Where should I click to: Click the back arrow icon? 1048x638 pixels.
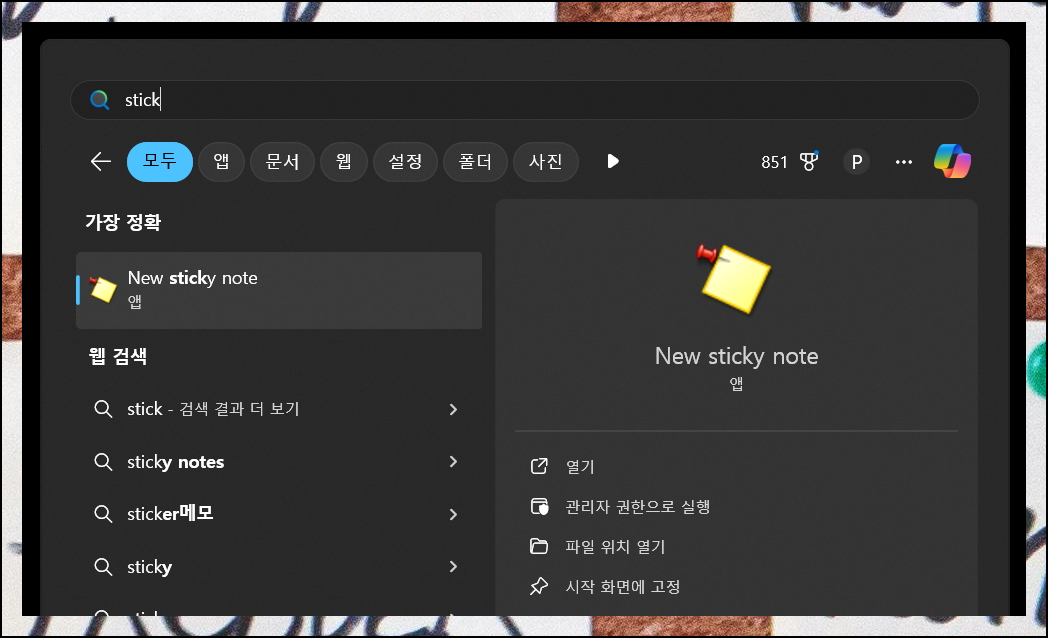pos(100,162)
